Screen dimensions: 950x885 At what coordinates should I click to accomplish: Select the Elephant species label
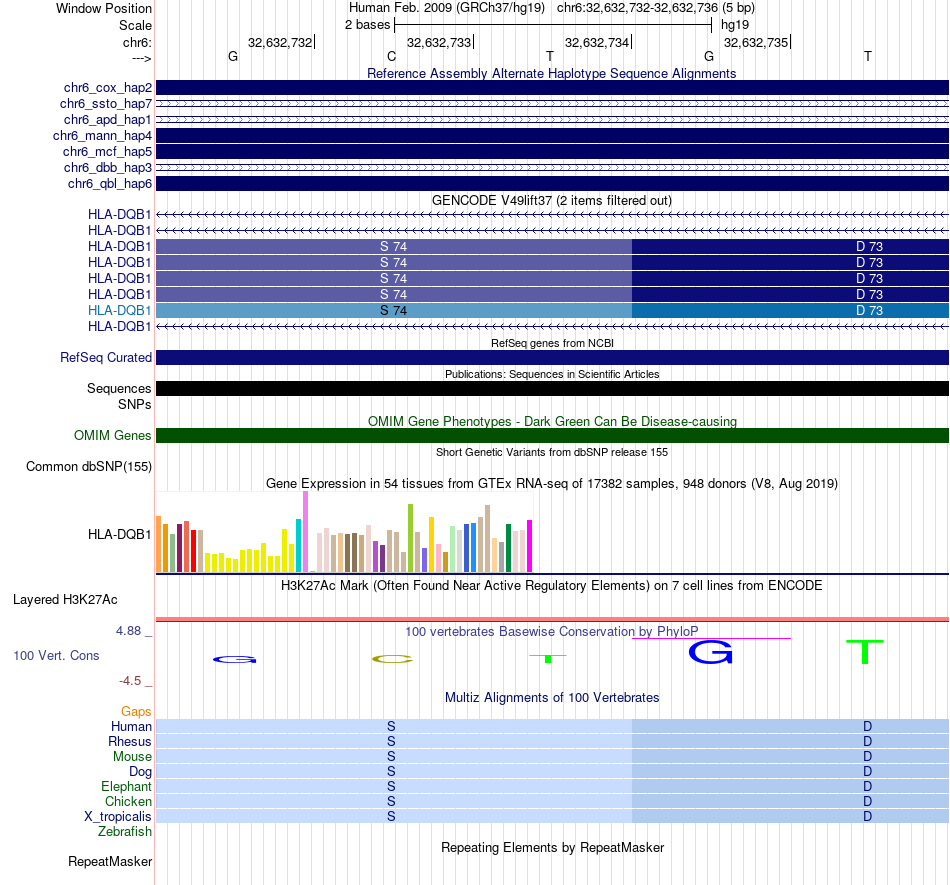pos(126,786)
